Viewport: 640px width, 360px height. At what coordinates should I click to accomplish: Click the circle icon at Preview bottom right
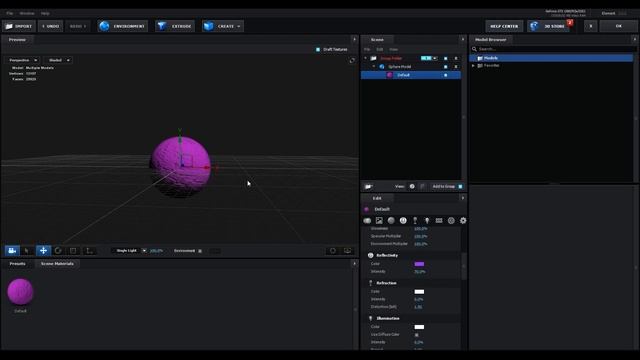point(333,251)
